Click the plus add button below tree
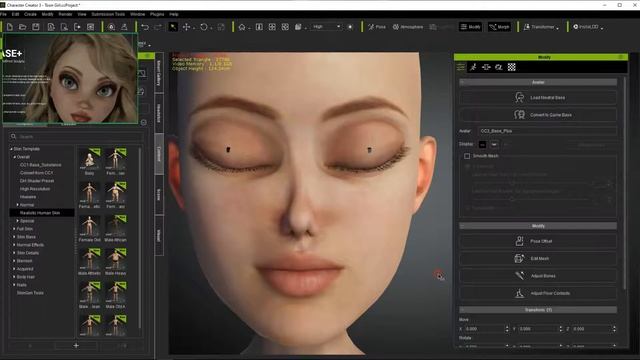The image size is (640, 360). tap(76, 345)
